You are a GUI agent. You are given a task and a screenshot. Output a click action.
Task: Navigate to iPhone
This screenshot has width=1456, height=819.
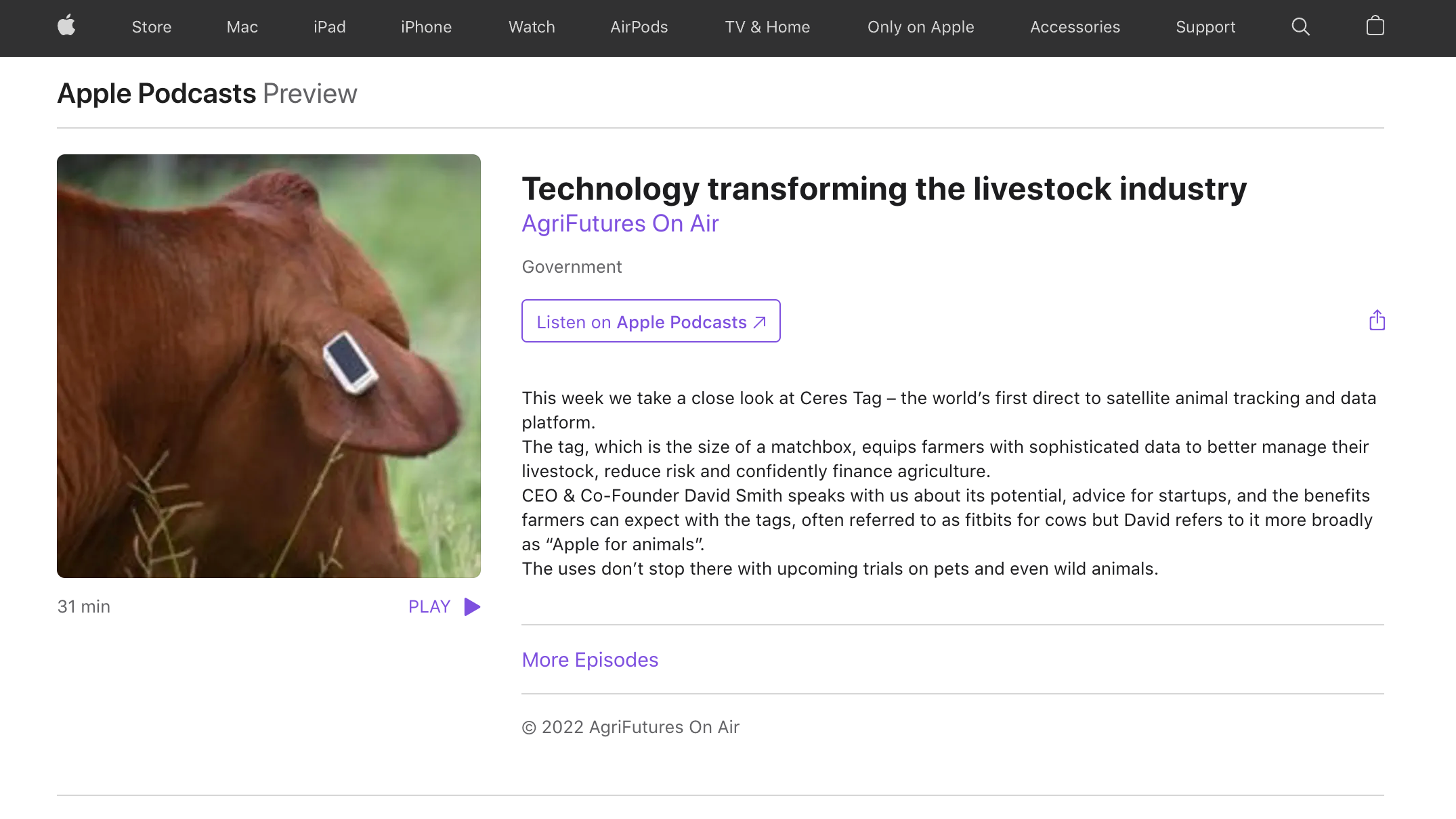click(426, 27)
